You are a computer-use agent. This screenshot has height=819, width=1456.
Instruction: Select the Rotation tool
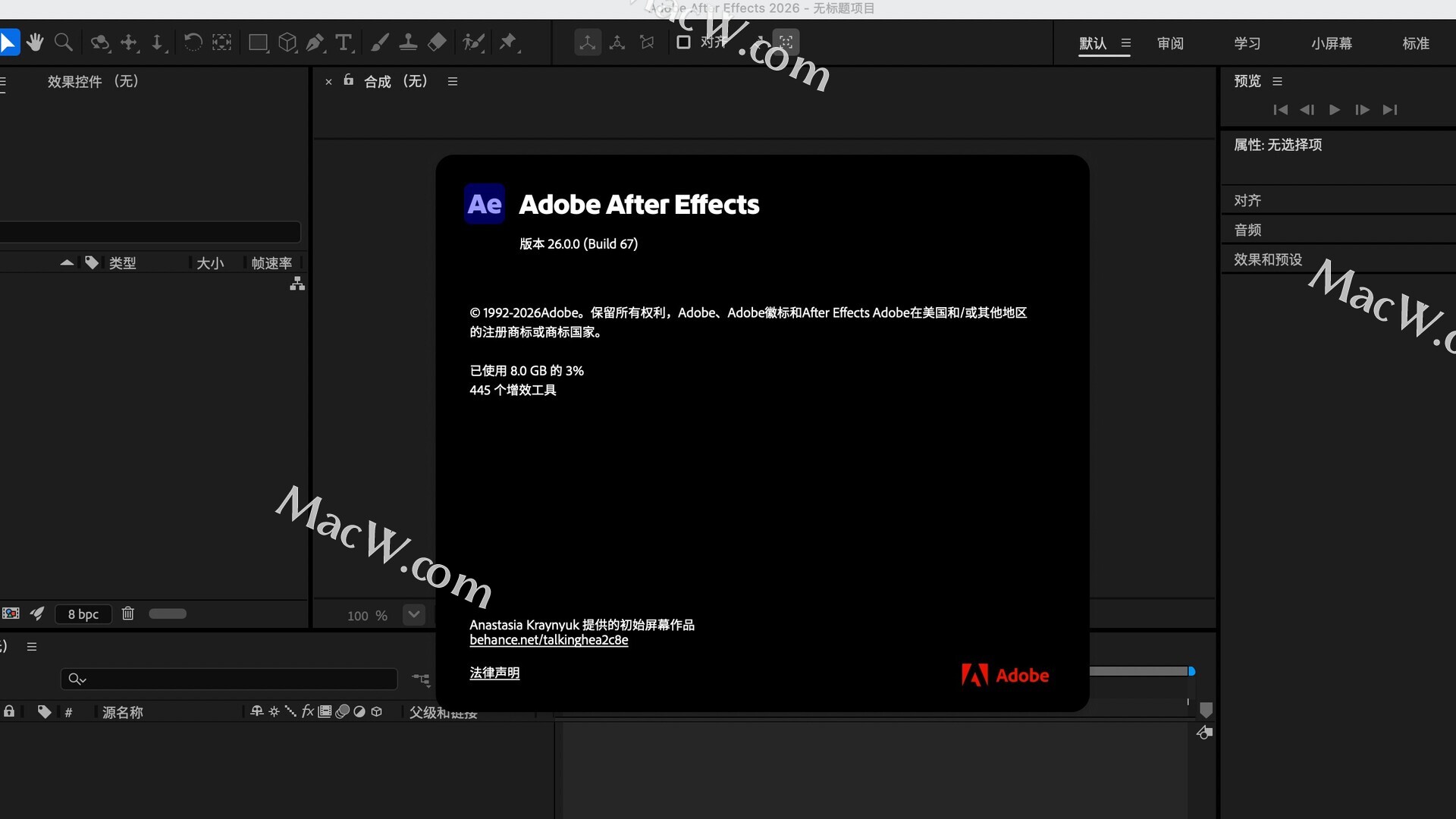(x=193, y=42)
